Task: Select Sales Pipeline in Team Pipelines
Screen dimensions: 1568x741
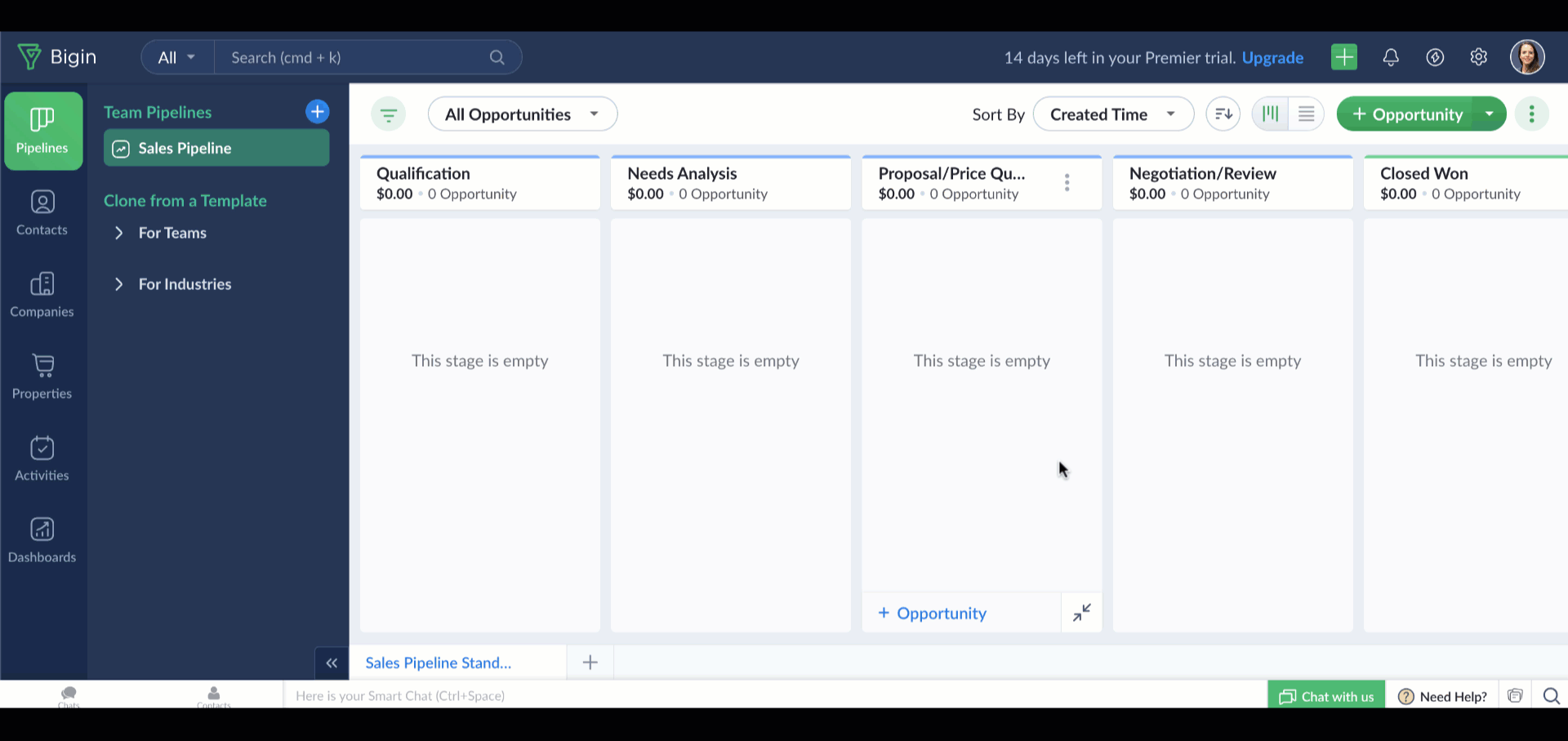Action: tap(216, 148)
